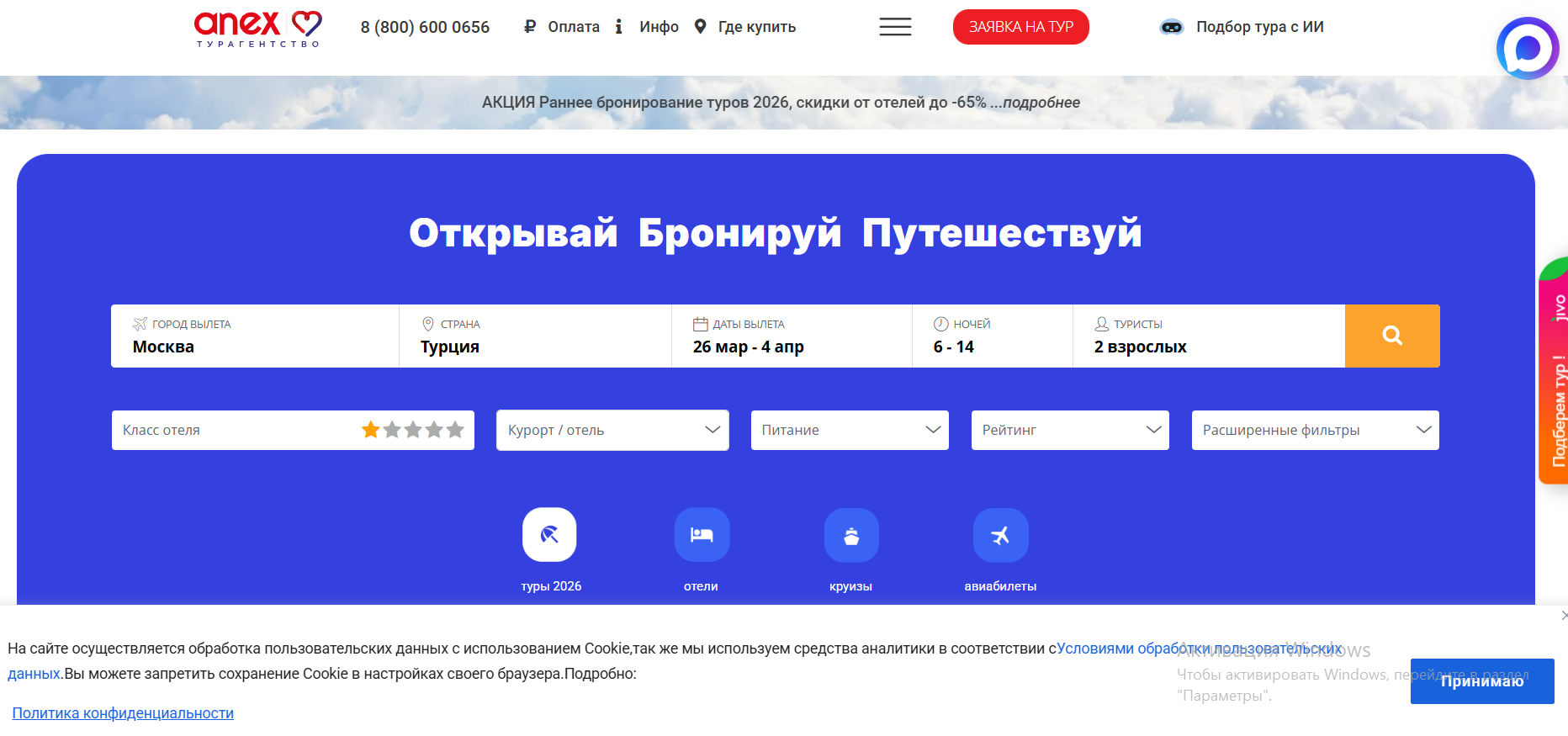Select the отели bed icon
The image size is (1568, 736).
(x=702, y=535)
